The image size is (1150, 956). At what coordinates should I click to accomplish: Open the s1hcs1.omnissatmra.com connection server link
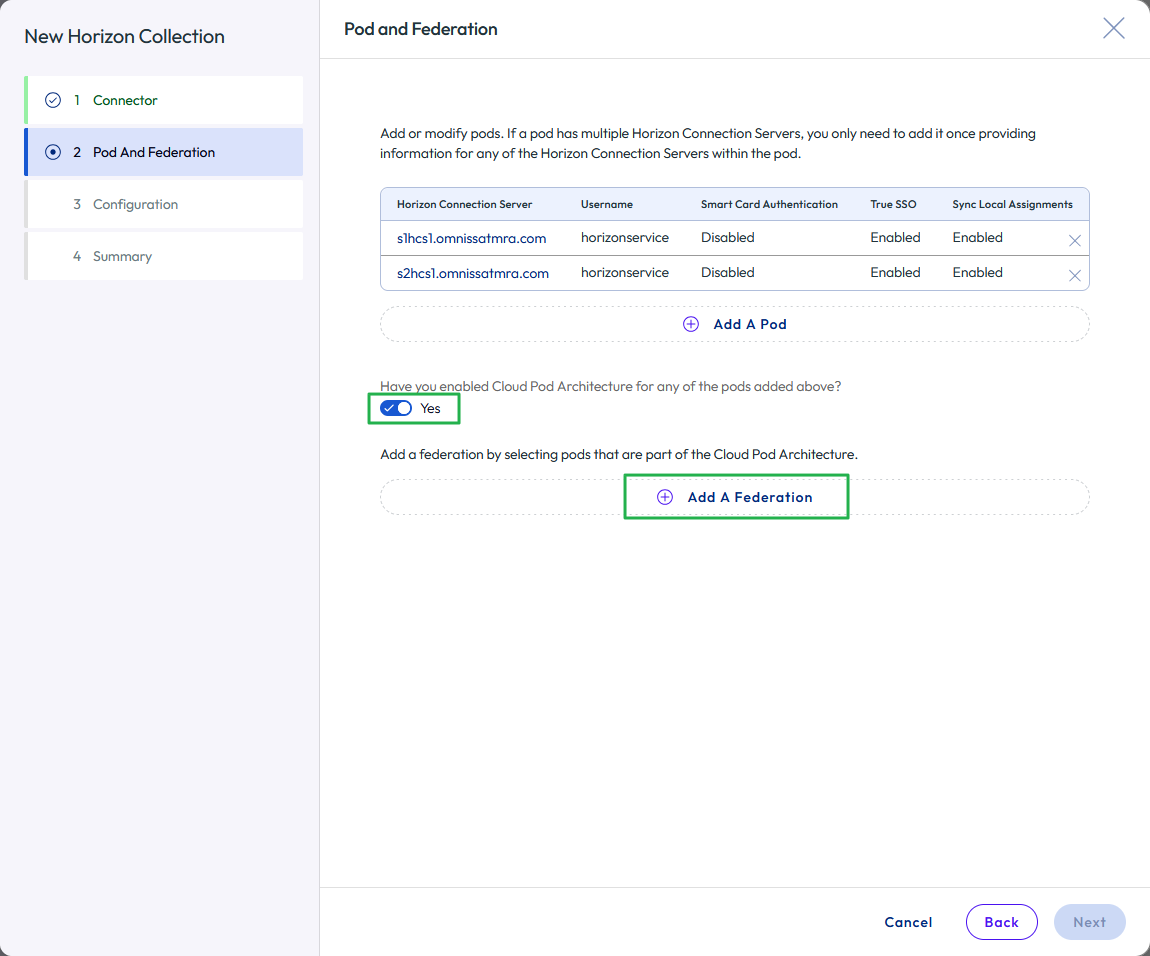[471, 238]
